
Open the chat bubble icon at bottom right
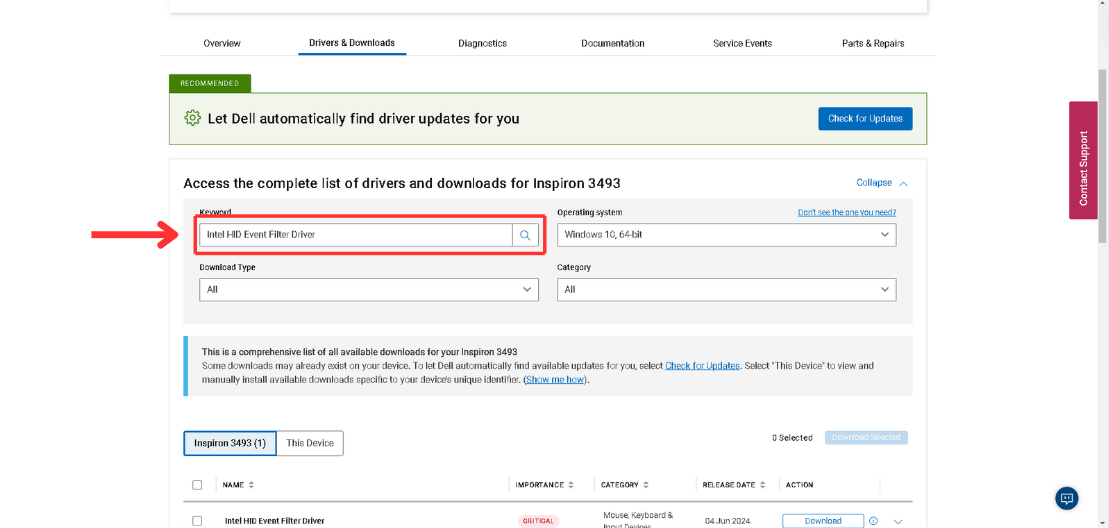(x=1067, y=498)
